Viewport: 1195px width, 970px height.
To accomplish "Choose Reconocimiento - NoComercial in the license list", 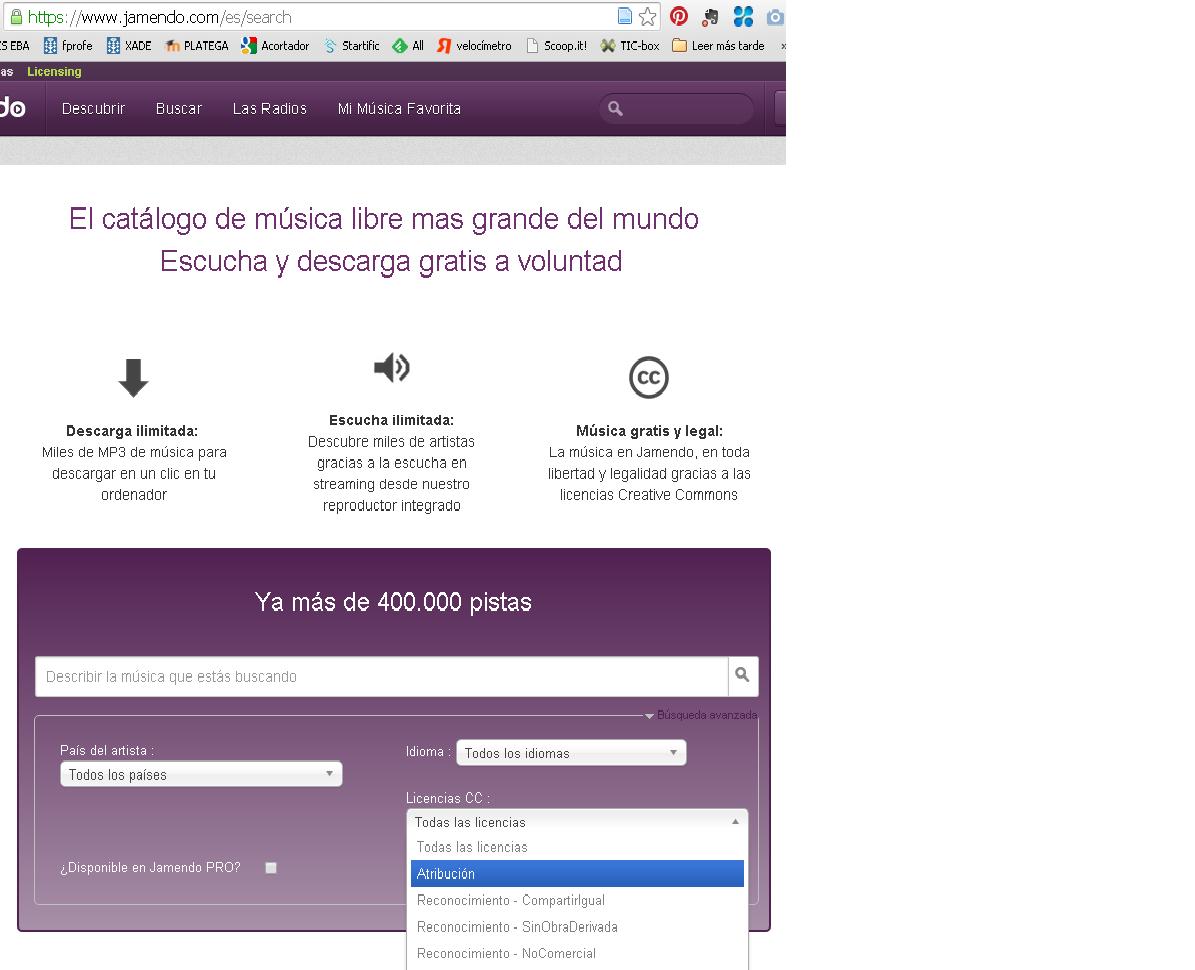I will pos(578,953).
